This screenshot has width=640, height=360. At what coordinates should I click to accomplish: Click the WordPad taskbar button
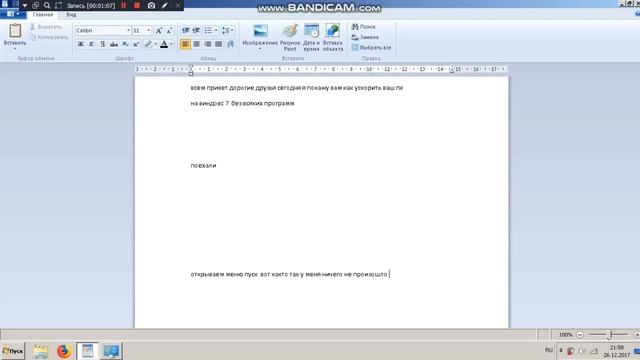click(87, 351)
